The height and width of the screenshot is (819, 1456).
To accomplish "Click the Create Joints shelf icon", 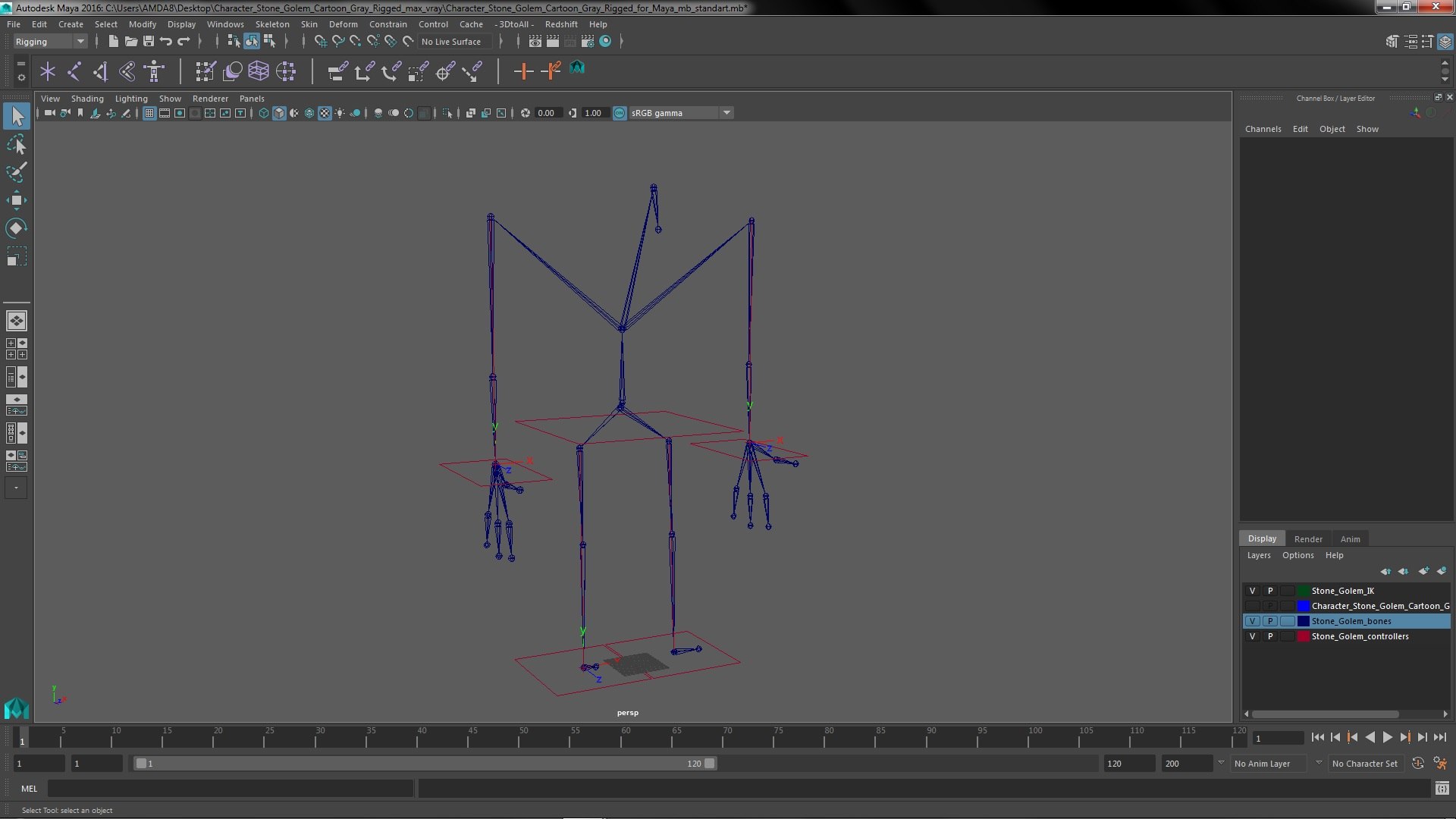I will click(x=74, y=71).
